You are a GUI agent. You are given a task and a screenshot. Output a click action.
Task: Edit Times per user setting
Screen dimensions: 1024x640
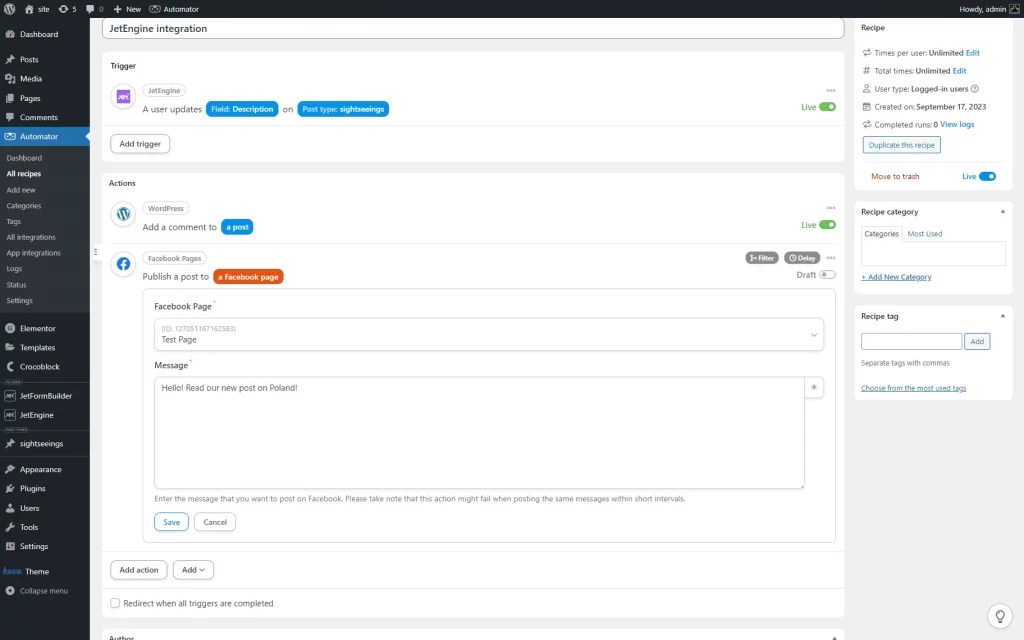tap(972, 53)
